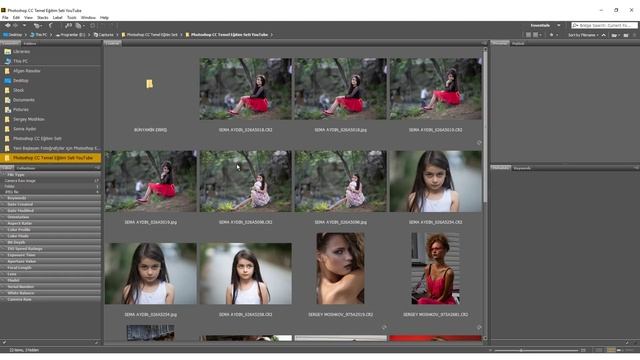The image size is (640, 360).
Task: Switch to the Collections tab
Action: coord(26,168)
